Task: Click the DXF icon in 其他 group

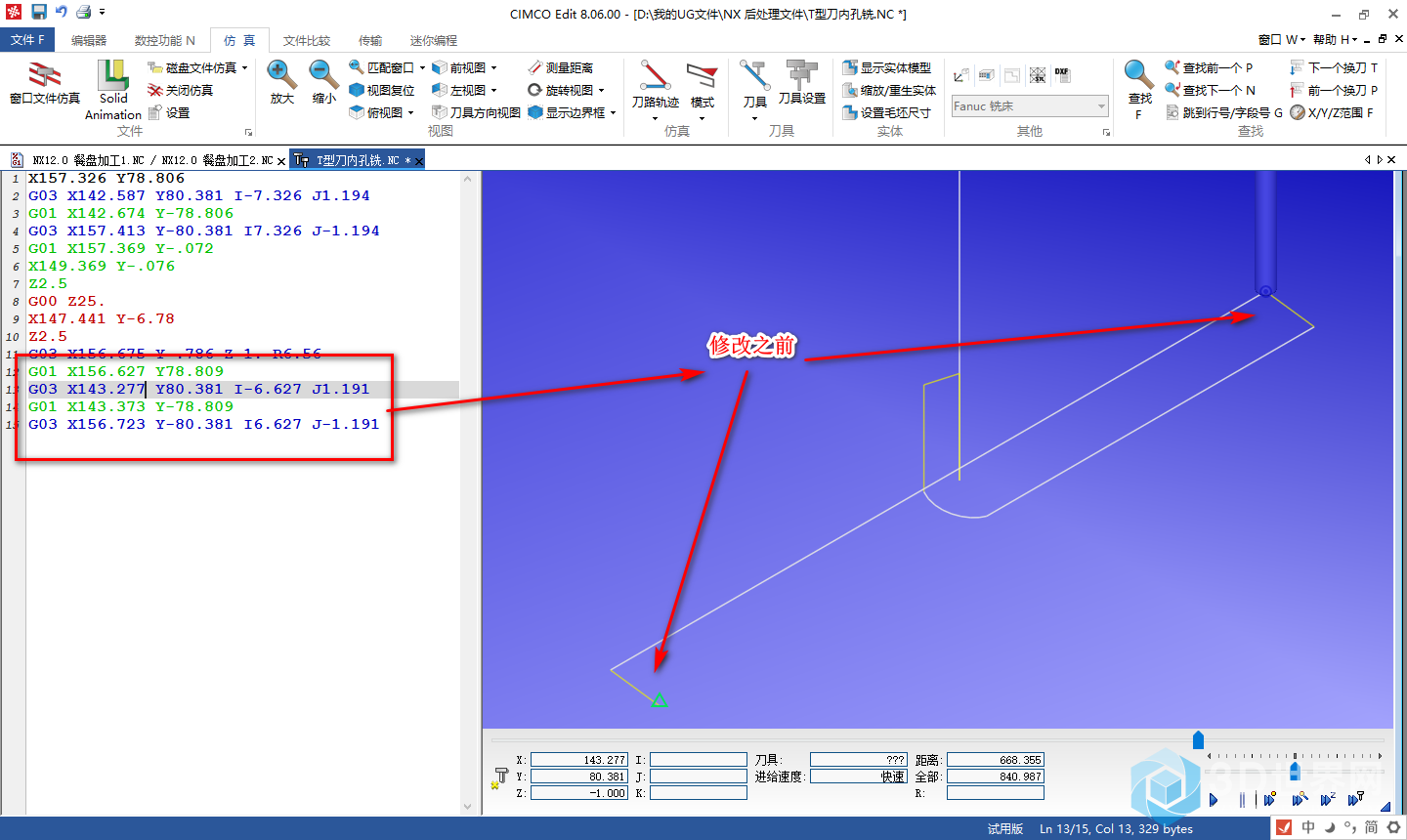Action: pos(1062,74)
